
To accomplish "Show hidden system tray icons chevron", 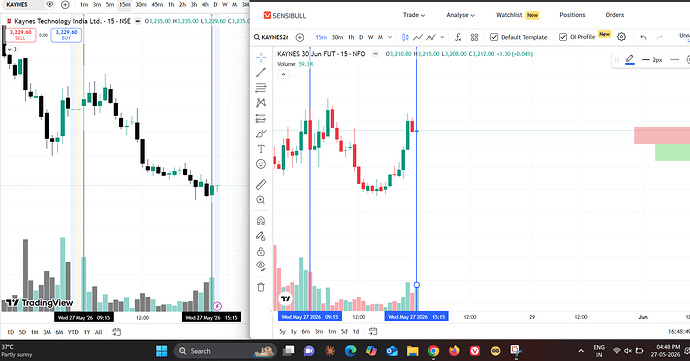I will click(581, 351).
